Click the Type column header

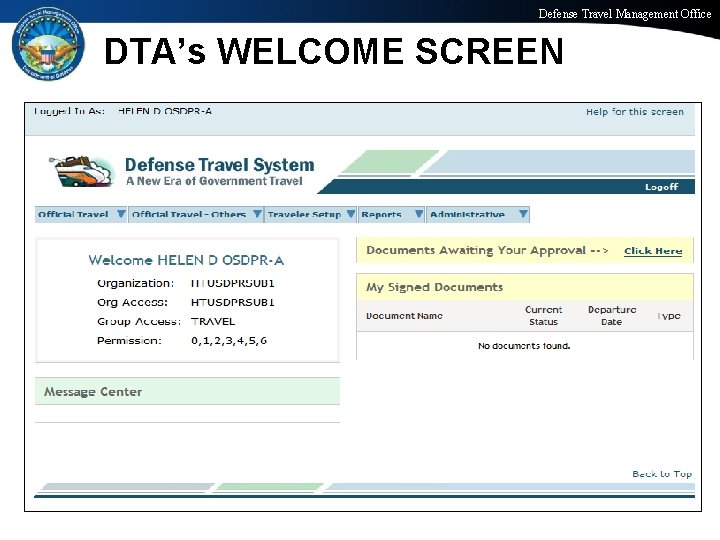[669, 316]
